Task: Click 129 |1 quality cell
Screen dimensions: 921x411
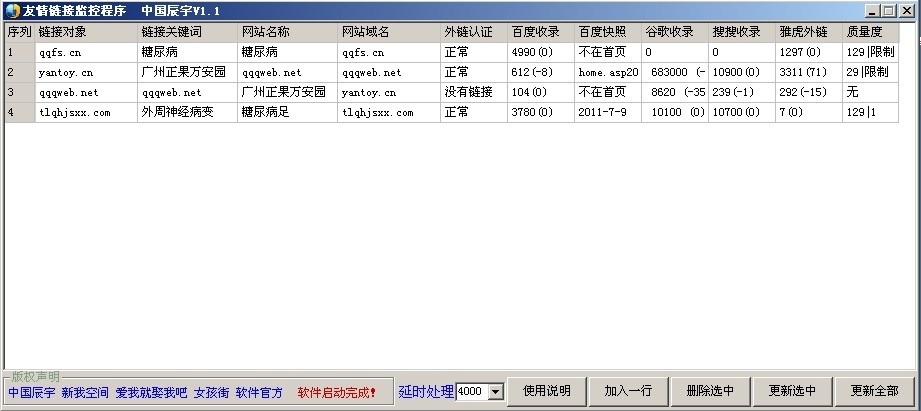Action: [870, 112]
